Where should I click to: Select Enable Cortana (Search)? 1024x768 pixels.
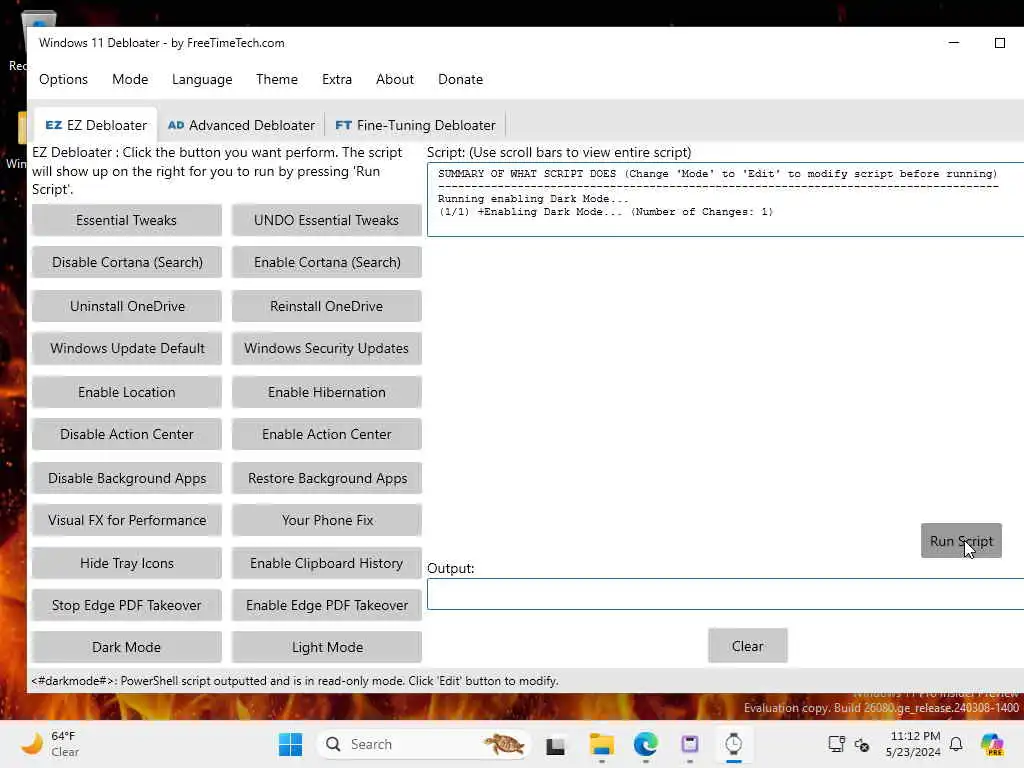pos(327,262)
